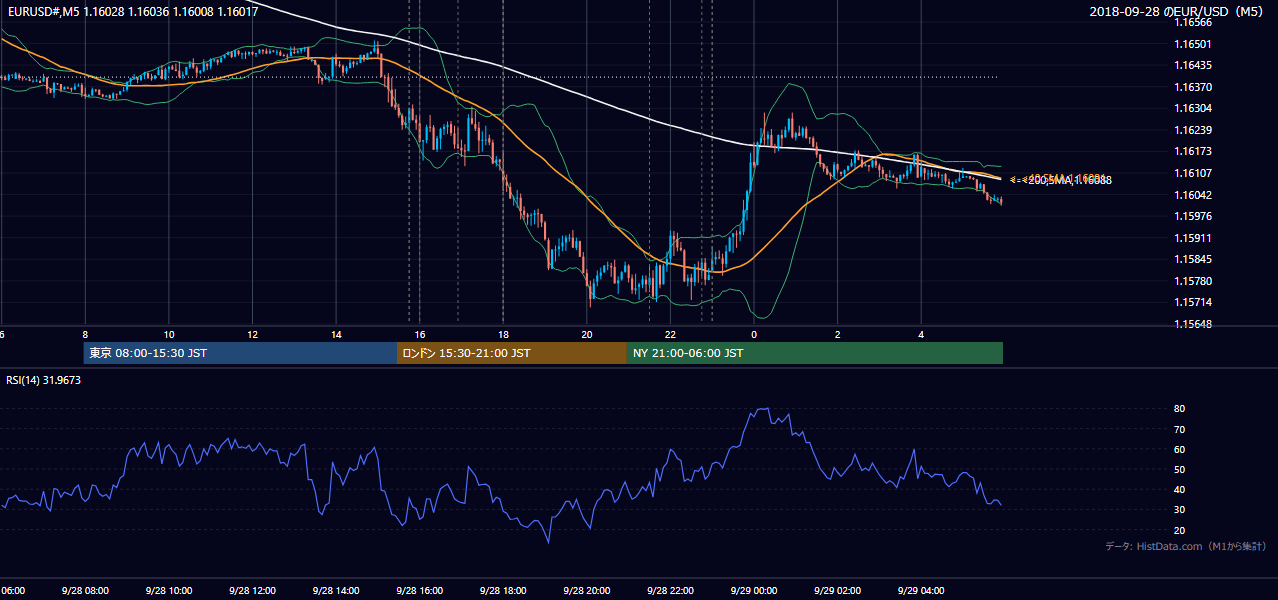
Task: Click the '2018-09-28 のEUR/USD (M5)' chart title
Action: click(1178, 11)
